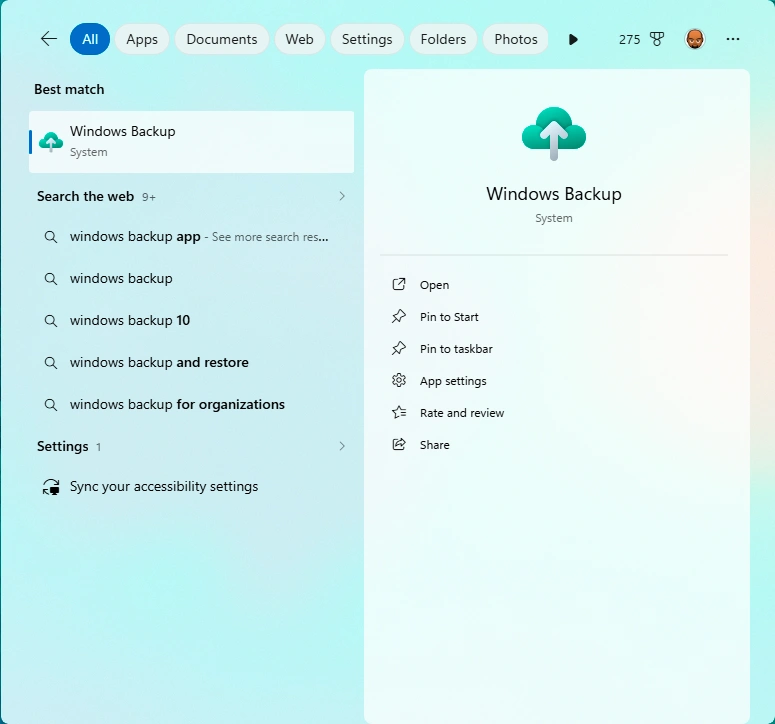Image resolution: width=775 pixels, height=724 pixels.
Task: Click search icon beside 'windows backup for organizations'
Action: click(50, 405)
